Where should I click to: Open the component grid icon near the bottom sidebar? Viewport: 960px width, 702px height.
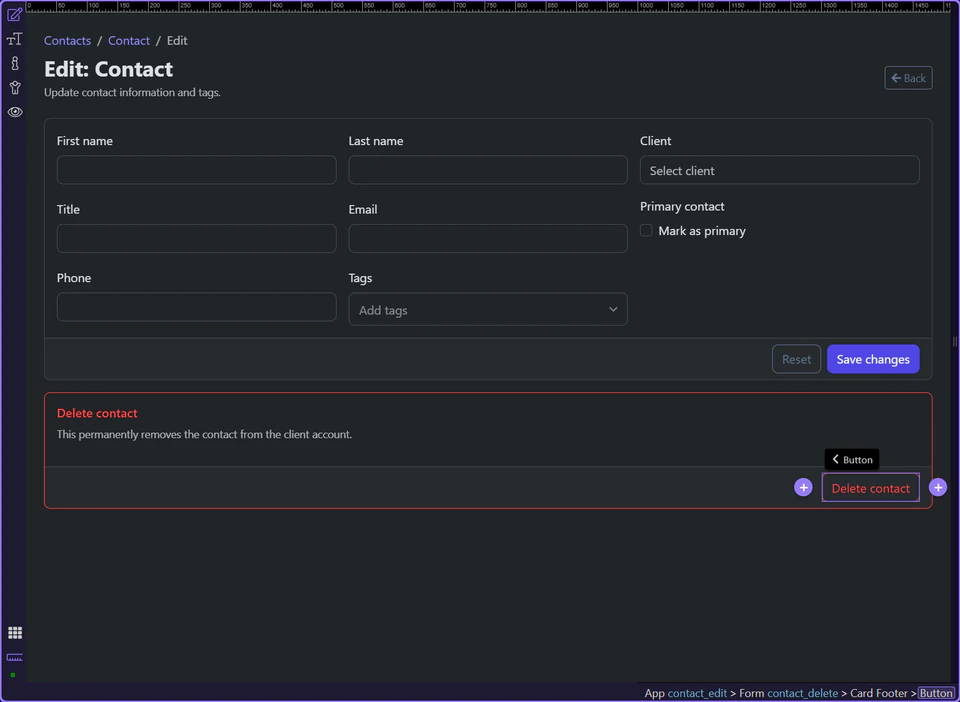click(14, 632)
